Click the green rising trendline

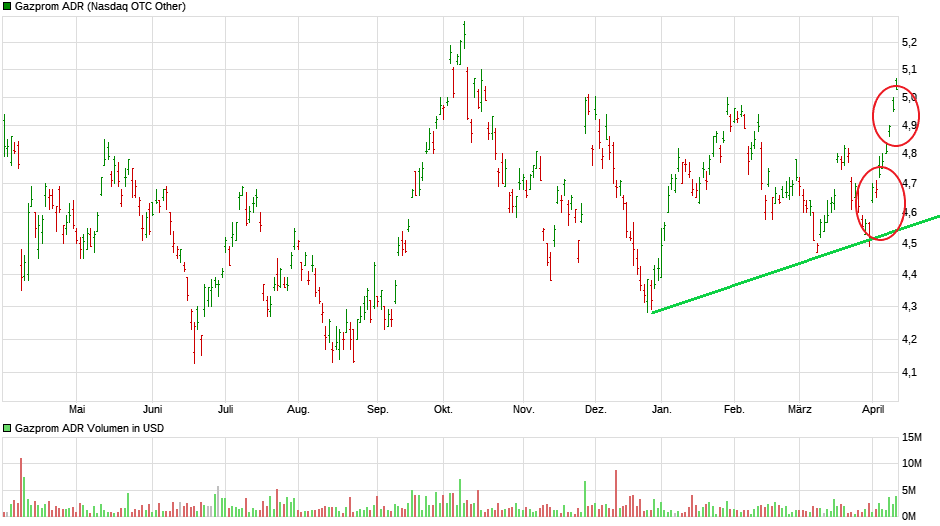(x=796, y=264)
